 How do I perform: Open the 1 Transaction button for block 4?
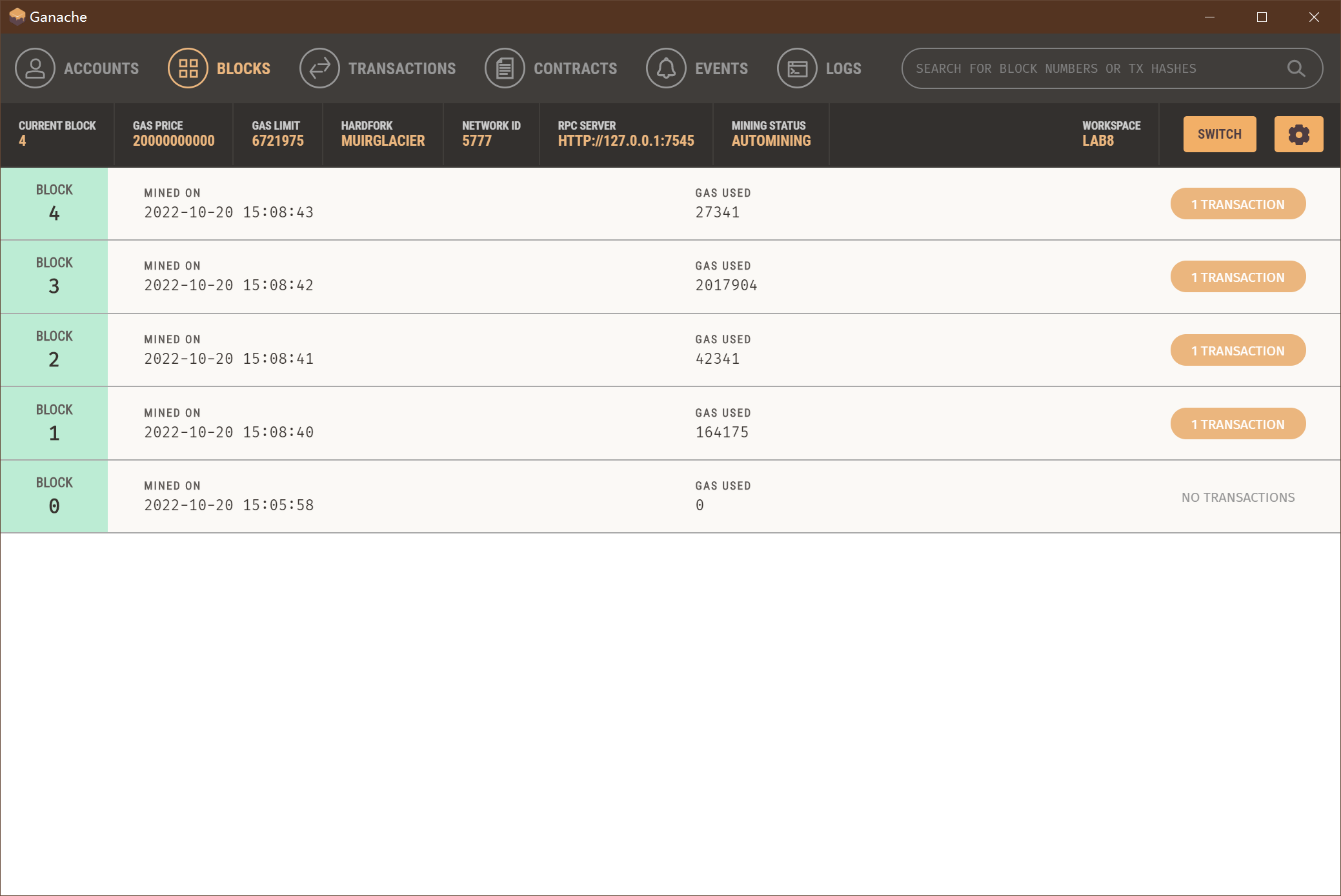(1238, 204)
